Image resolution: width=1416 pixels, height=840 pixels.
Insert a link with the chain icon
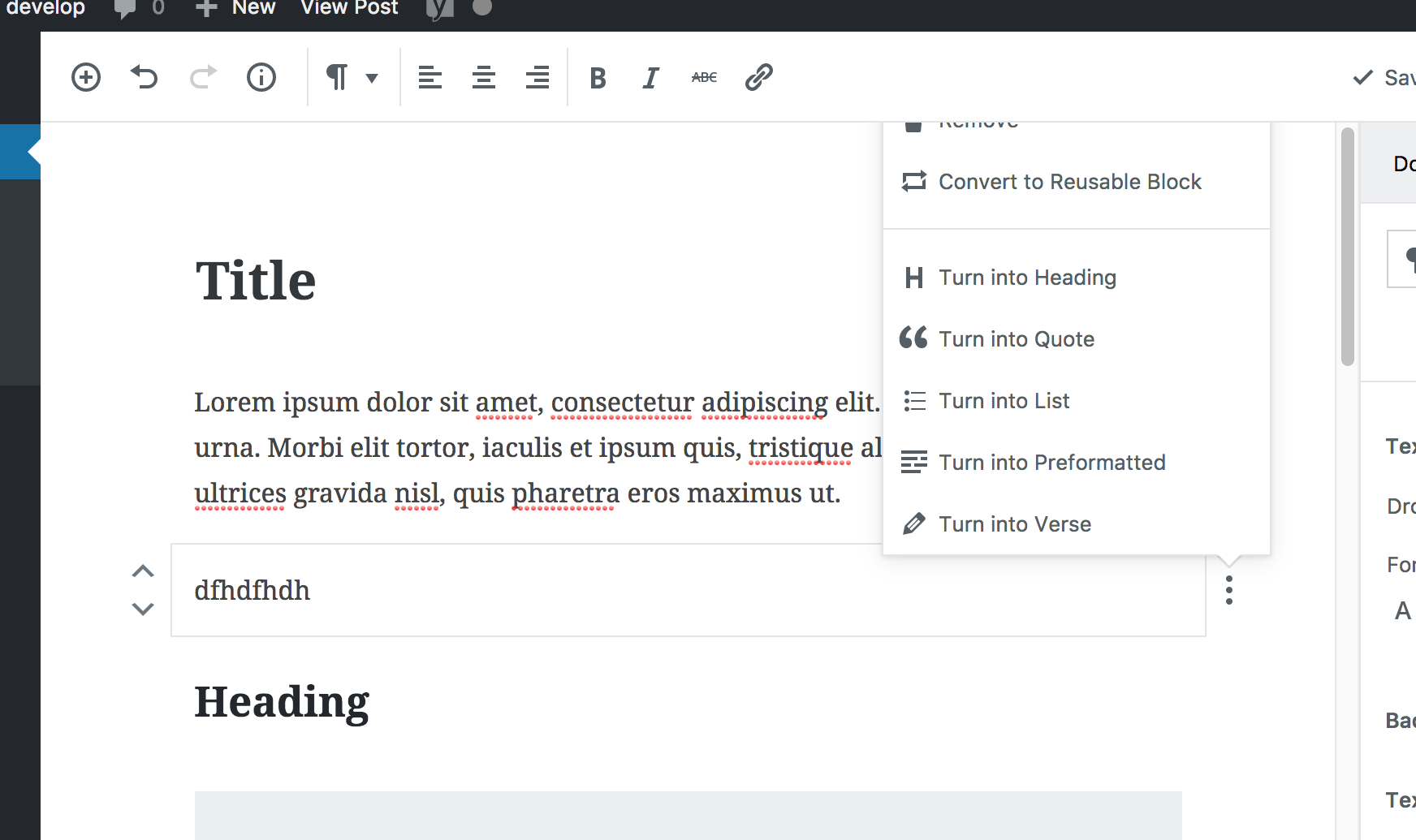coord(757,77)
